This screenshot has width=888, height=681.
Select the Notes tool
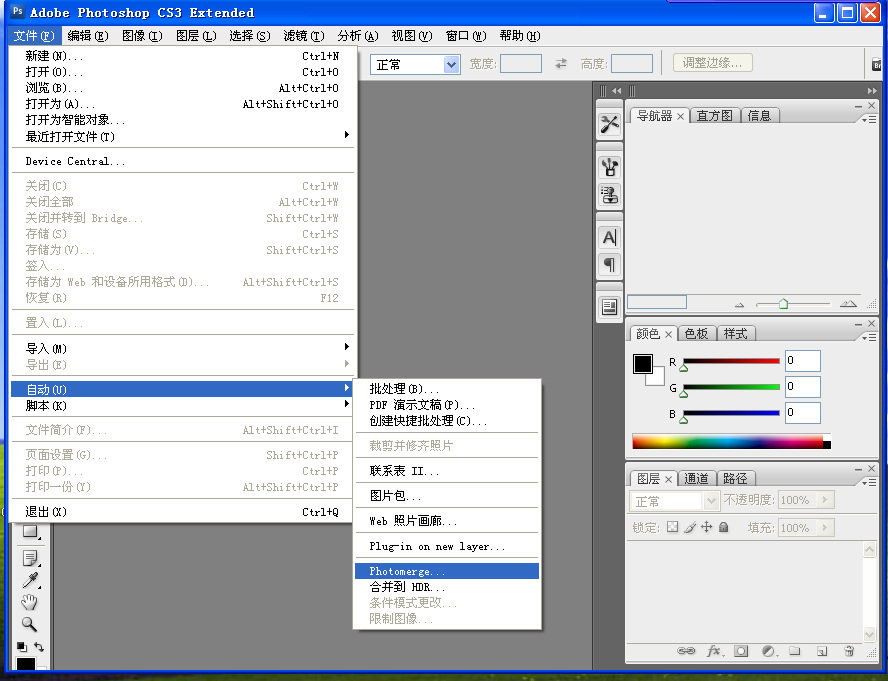30,558
